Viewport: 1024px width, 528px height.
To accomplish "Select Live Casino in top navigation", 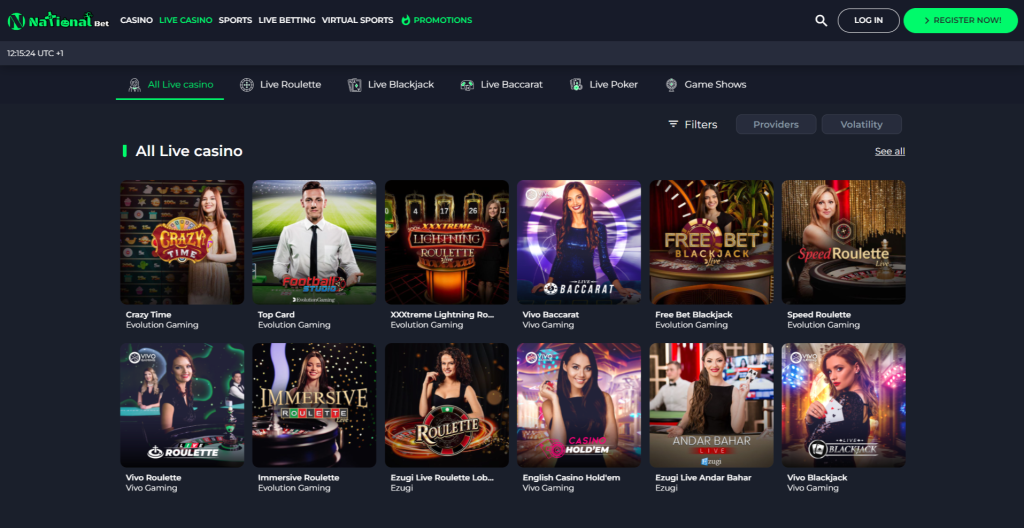I will click(185, 20).
